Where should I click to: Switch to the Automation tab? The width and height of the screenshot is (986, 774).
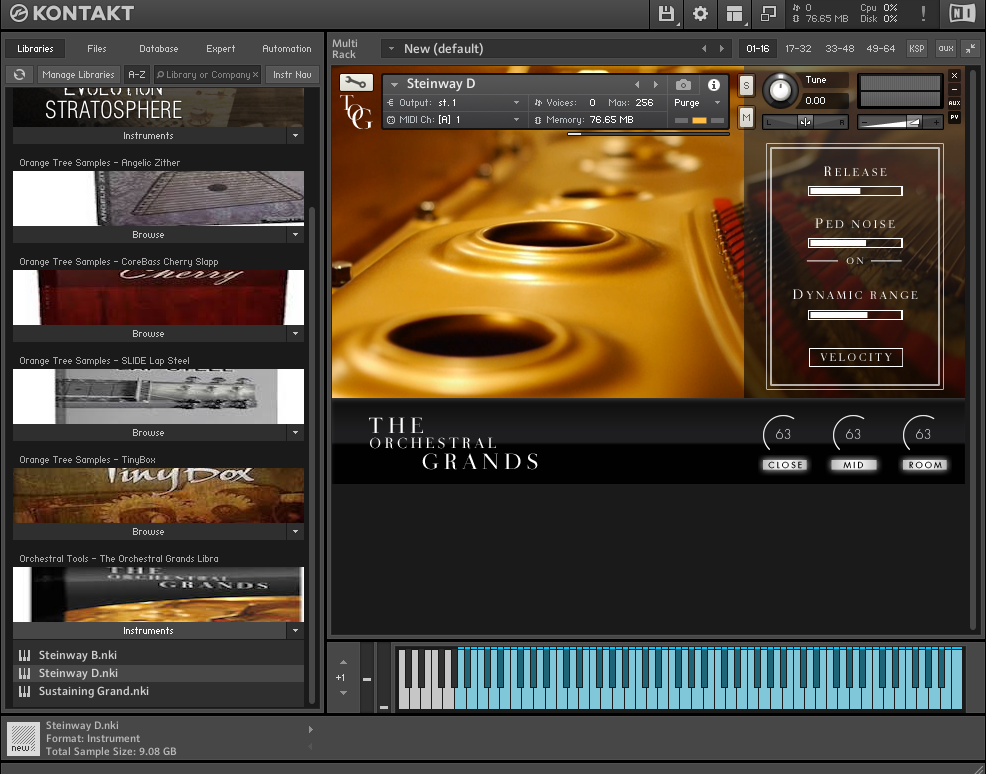[287, 48]
